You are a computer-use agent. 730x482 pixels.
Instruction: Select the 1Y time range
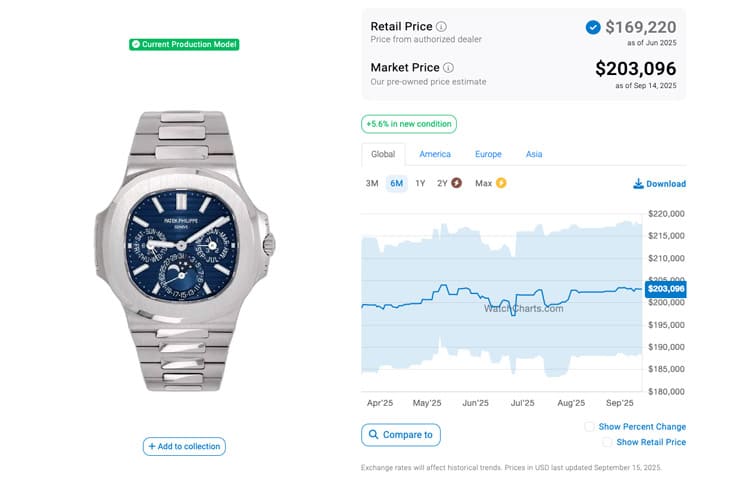(420, 183)
